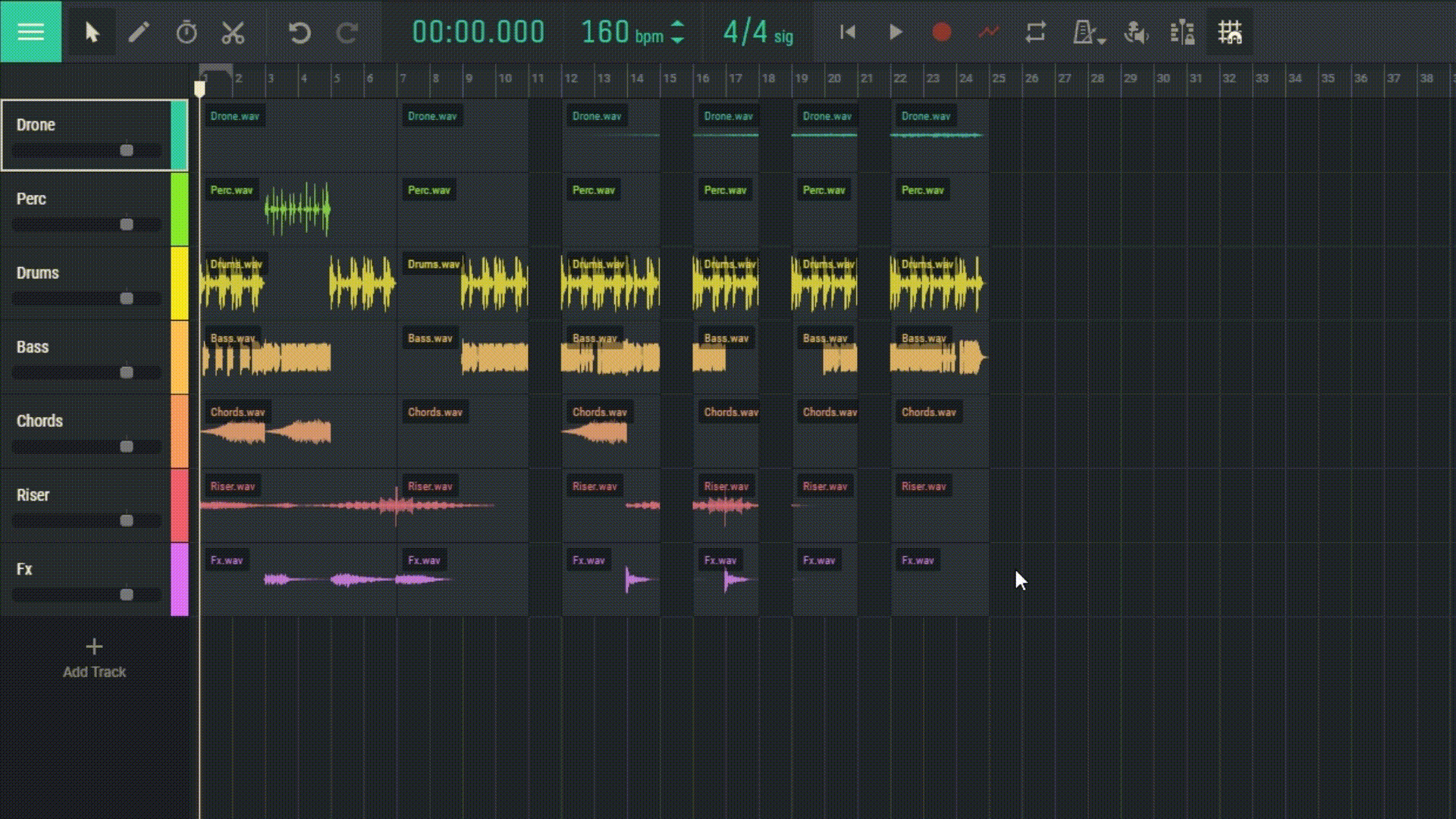The image size is (1456, 819).
Task: Toggle the automation curve button
Action: (x=988, y=33)
